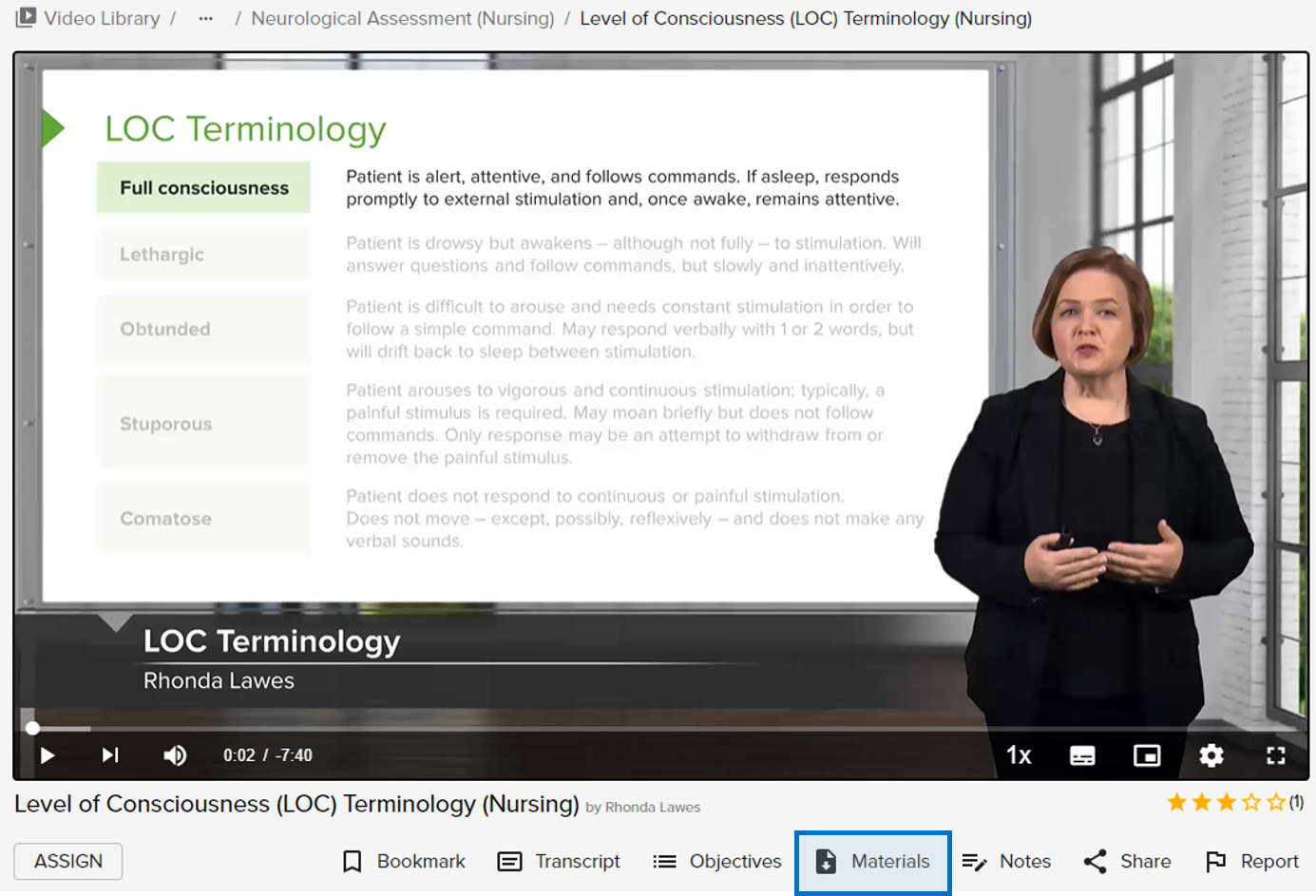Bookmark this video
The image size is (1316, 896).
point(404,862)
